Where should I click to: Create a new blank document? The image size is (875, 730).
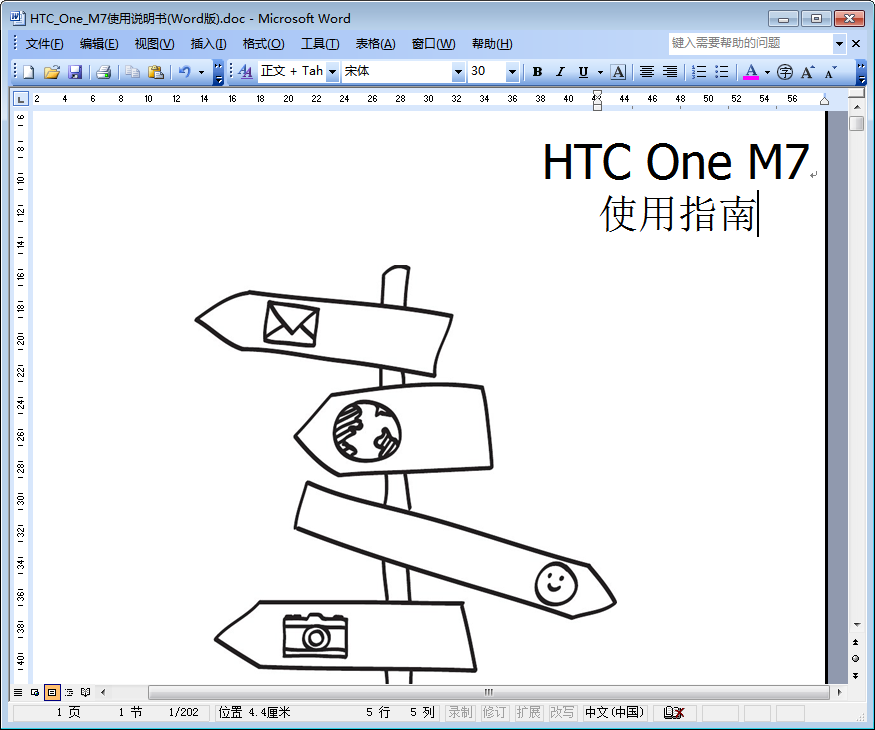[x=28, y=72]
